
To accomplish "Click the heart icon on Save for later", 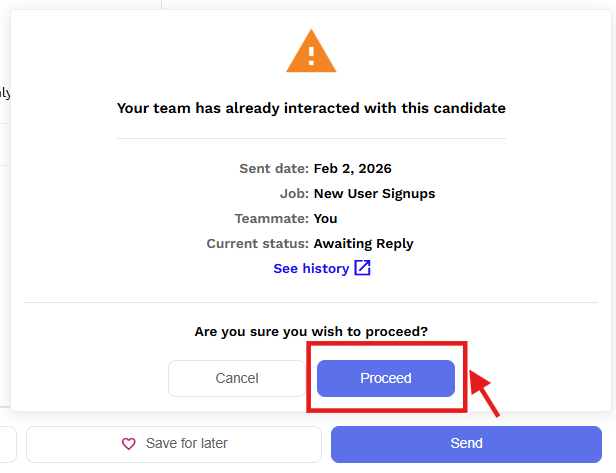I will tap(128, 443).
